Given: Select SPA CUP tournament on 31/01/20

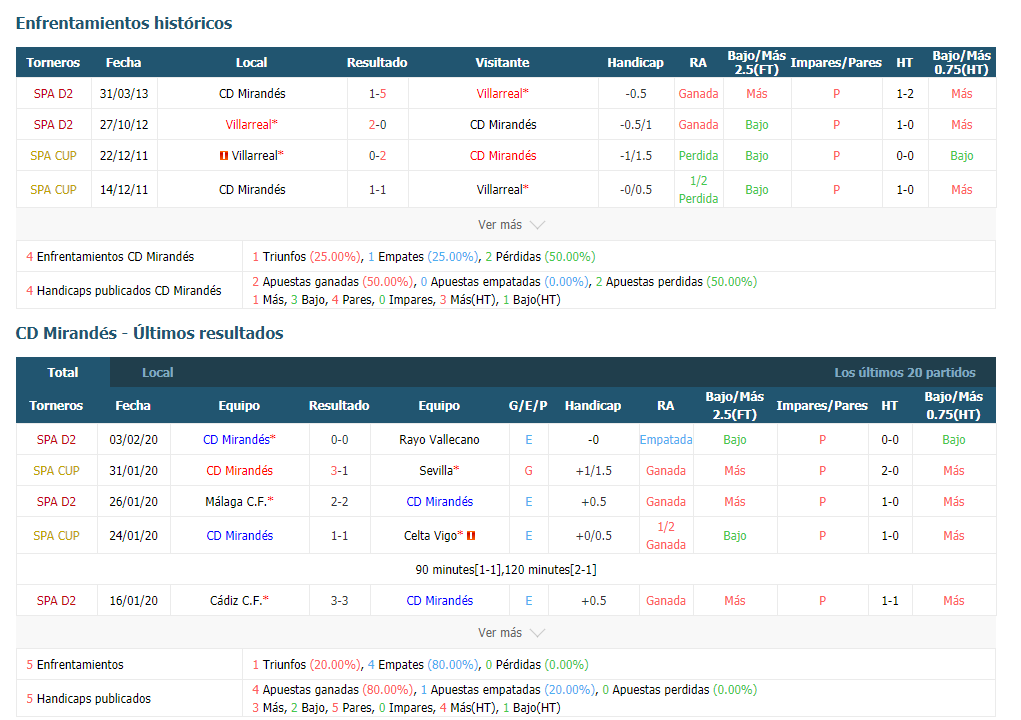Looking at the screenshot, I should [56, 471].
